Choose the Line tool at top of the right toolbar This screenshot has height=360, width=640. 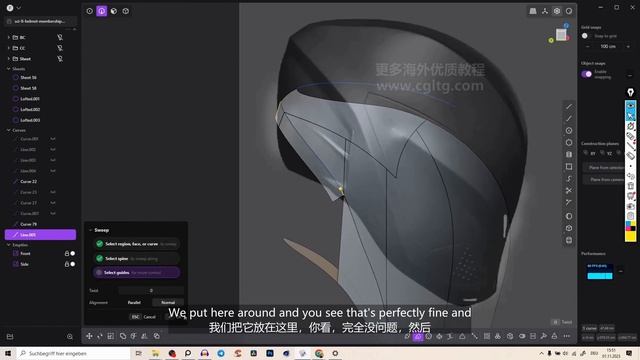(x=569, y=107)
